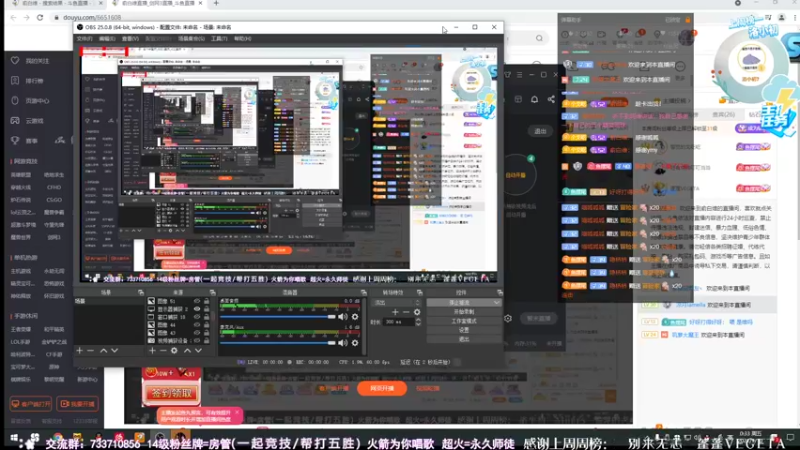
Task: Toggle the lock of 图像 51 source
Action: [207, 301]
